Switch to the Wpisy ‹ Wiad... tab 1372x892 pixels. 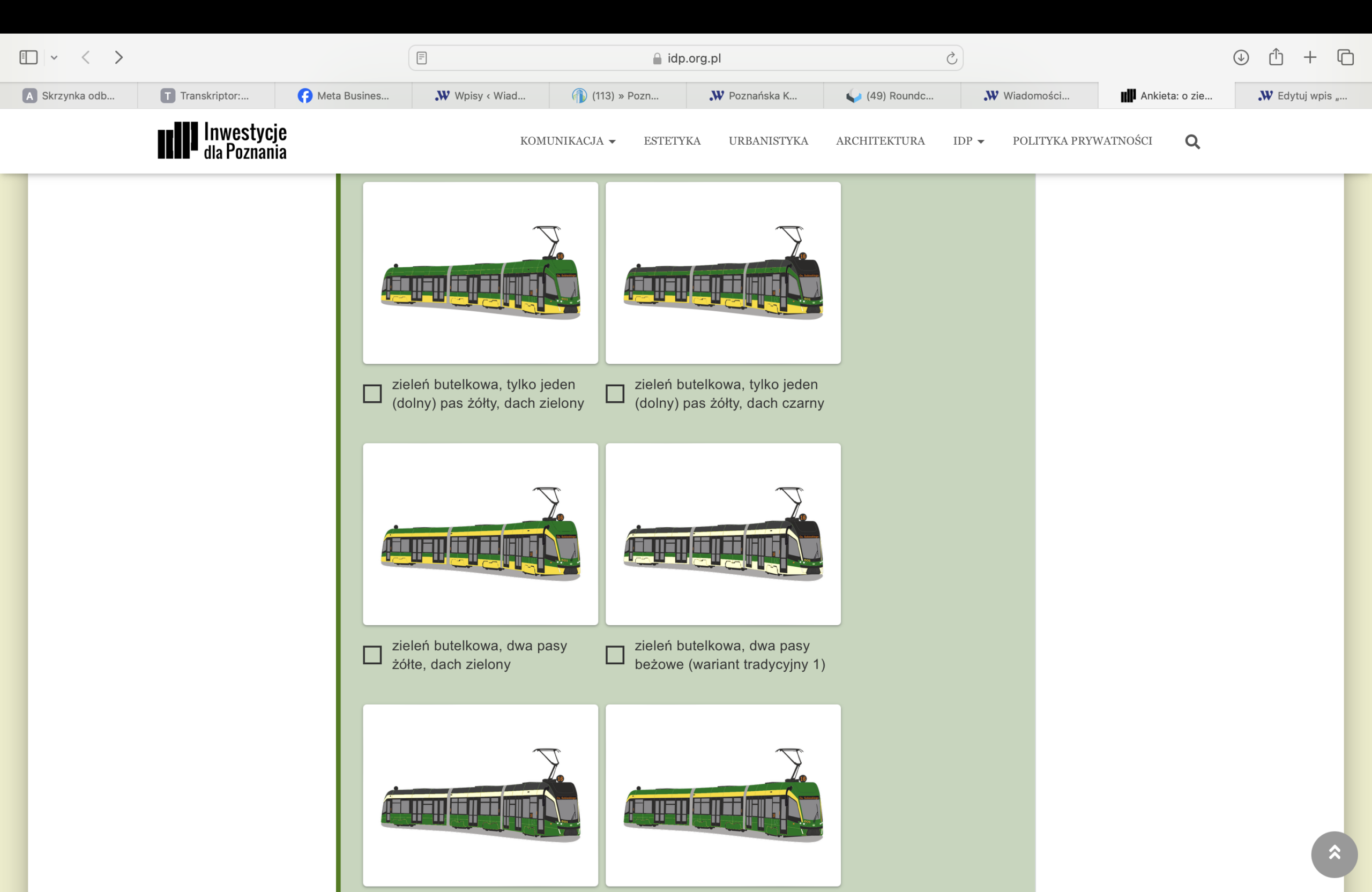point(480,96)
